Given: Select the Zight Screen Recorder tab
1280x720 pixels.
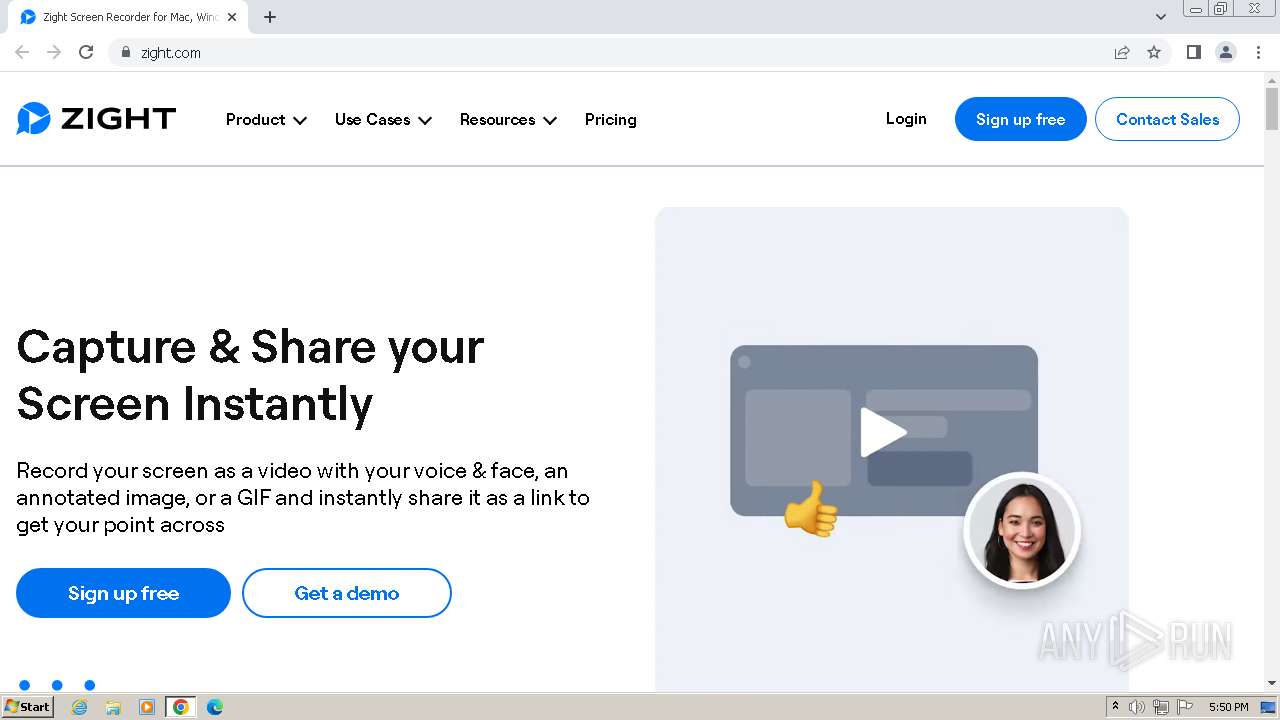Looking at the screenshot, I should pos(128,17).
